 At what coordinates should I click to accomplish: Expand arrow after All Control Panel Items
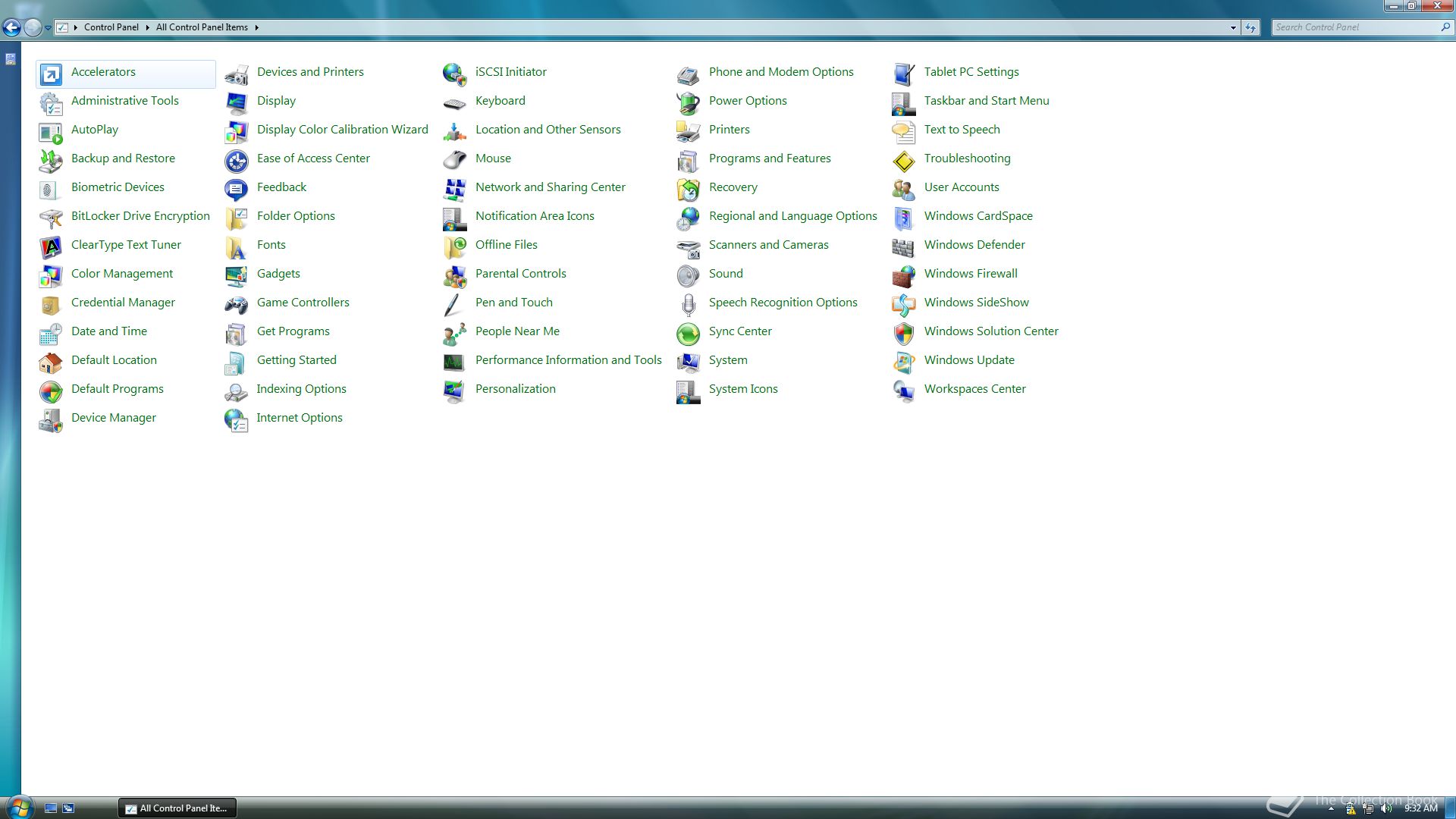coord(256,27)
